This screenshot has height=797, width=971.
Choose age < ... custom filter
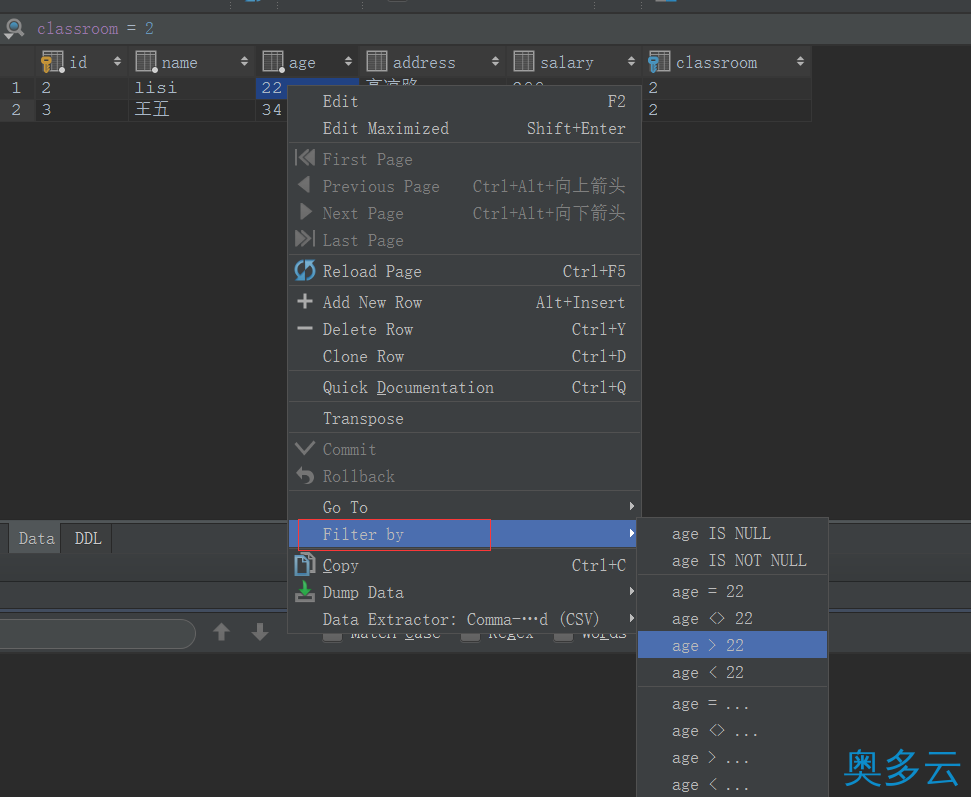[x=733, y=785]
